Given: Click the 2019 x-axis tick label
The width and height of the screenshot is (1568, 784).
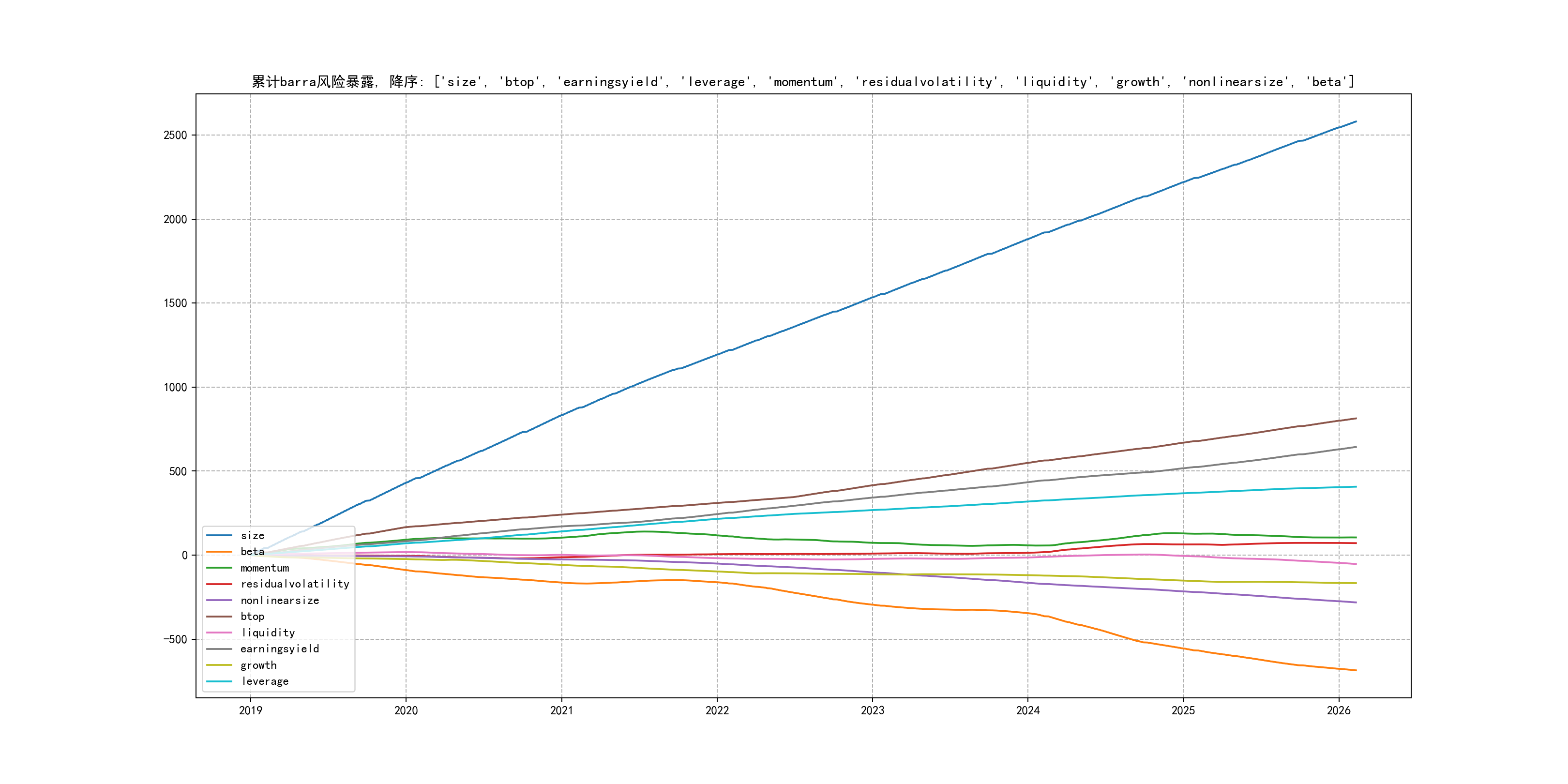Looking at the screenshot, I should coord(251,710).
